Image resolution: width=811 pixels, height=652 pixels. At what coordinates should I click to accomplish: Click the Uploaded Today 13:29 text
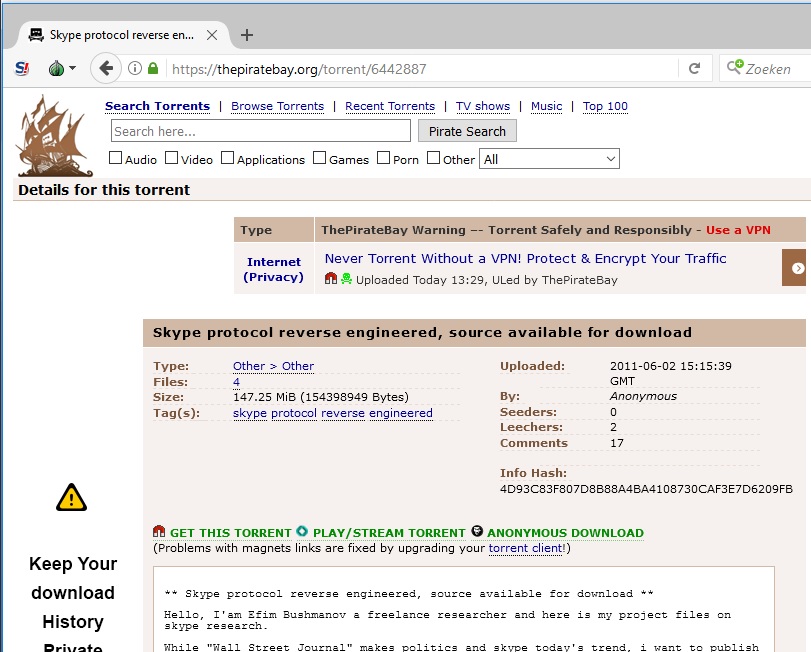421,280
